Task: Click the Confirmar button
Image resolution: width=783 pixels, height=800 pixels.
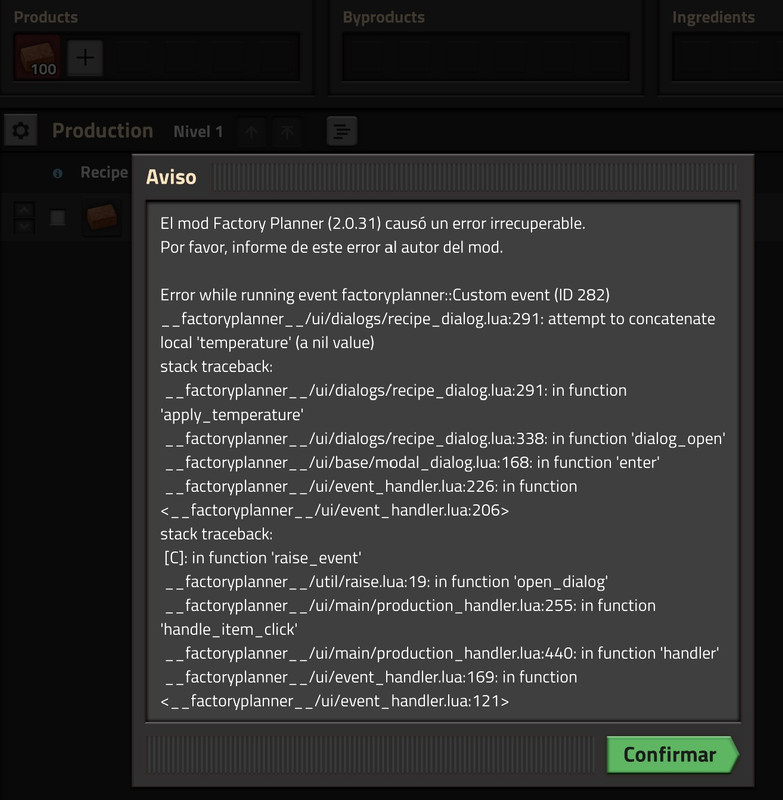Action: pyautogui.click(x=672, y=754)
